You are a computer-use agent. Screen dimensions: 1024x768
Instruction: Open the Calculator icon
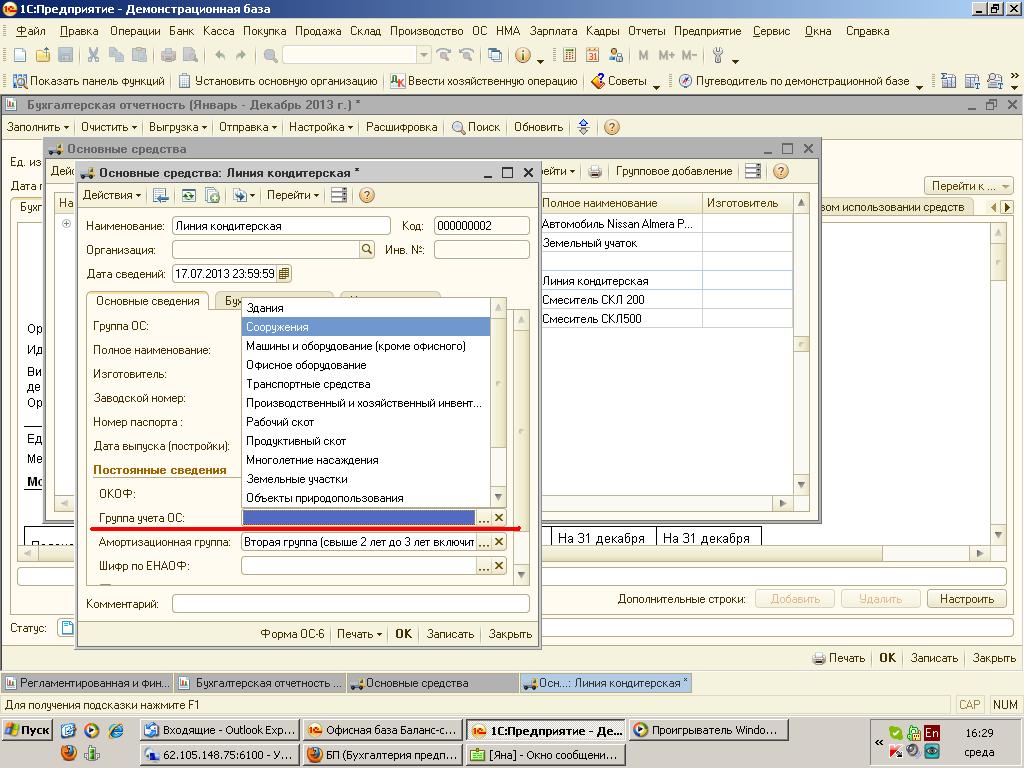[569, 56]
